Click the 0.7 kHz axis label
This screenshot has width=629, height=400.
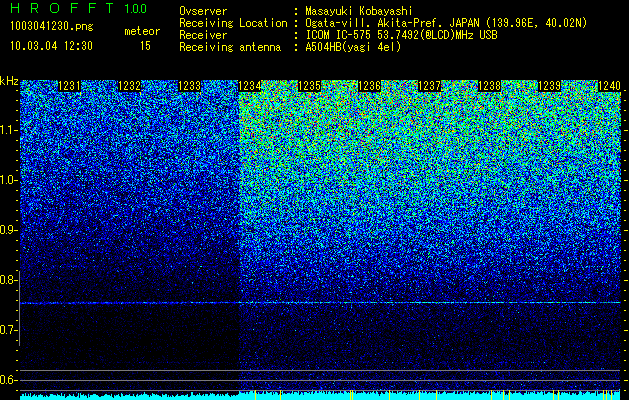click(8, 330)
